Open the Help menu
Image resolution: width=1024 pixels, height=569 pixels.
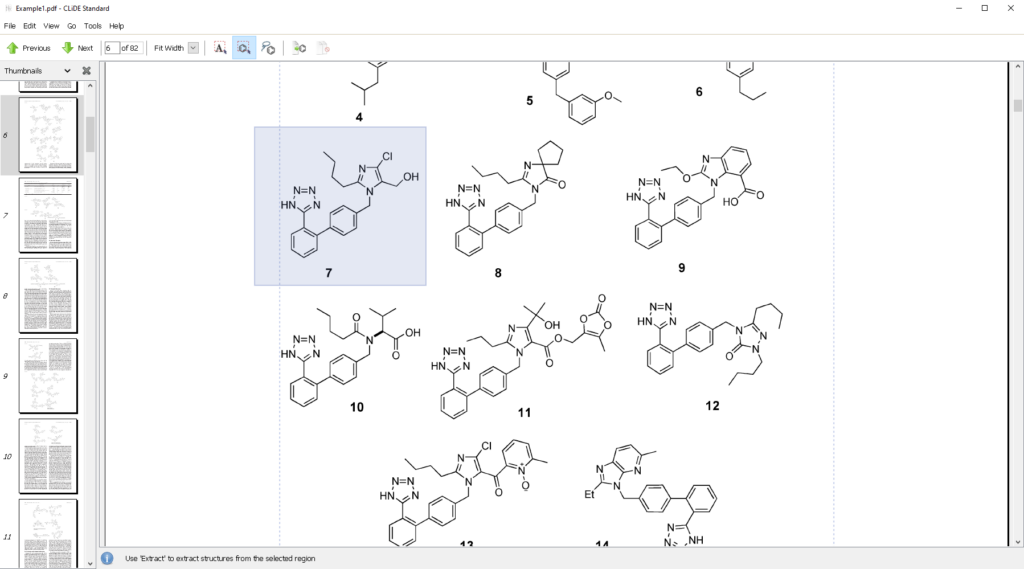click(116, 26)
